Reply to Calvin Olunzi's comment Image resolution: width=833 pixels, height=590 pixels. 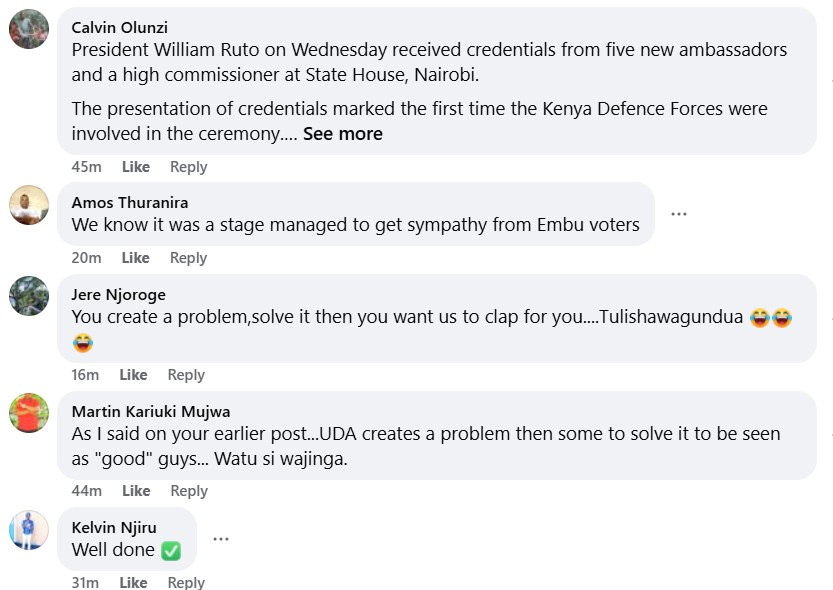click(188, 167)
